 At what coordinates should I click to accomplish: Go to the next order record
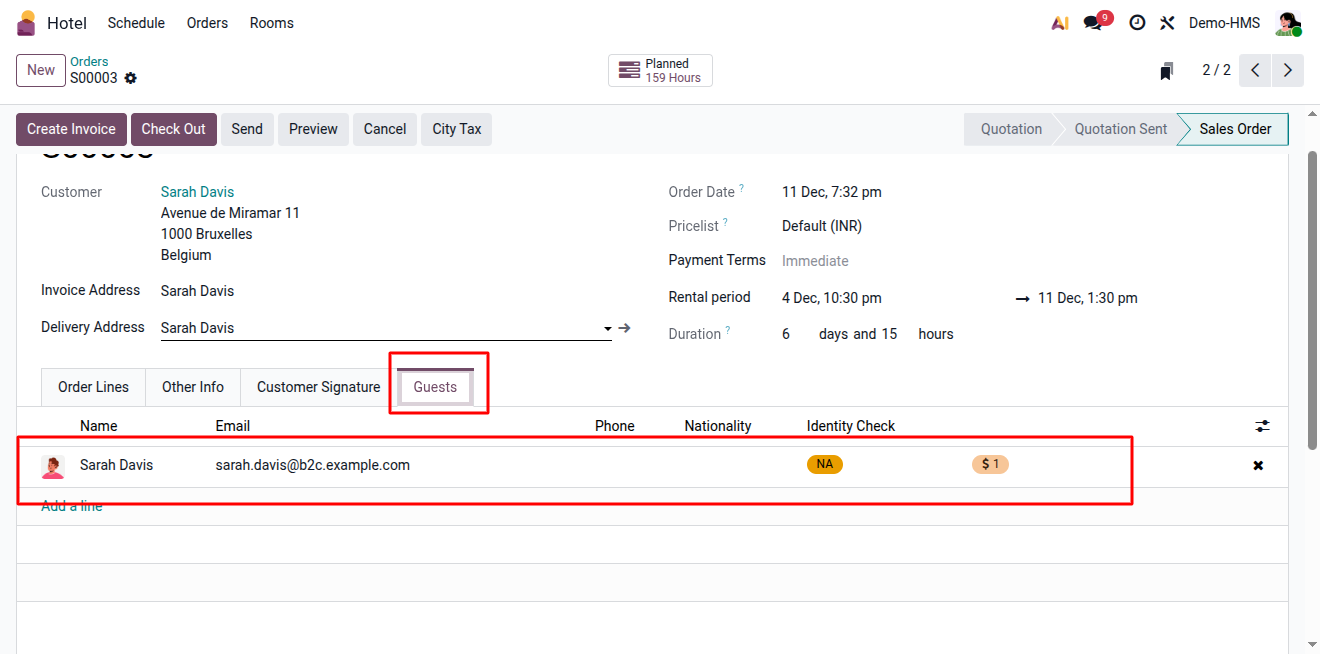1287,71
